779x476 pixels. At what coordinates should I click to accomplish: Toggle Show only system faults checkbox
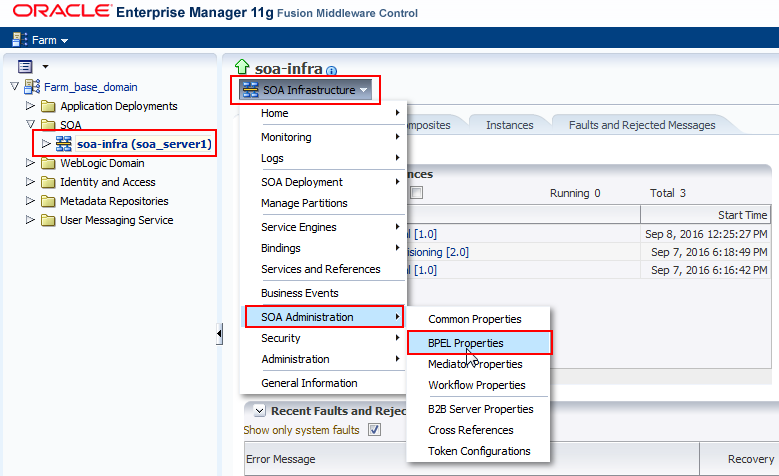[x=375, y=429]
